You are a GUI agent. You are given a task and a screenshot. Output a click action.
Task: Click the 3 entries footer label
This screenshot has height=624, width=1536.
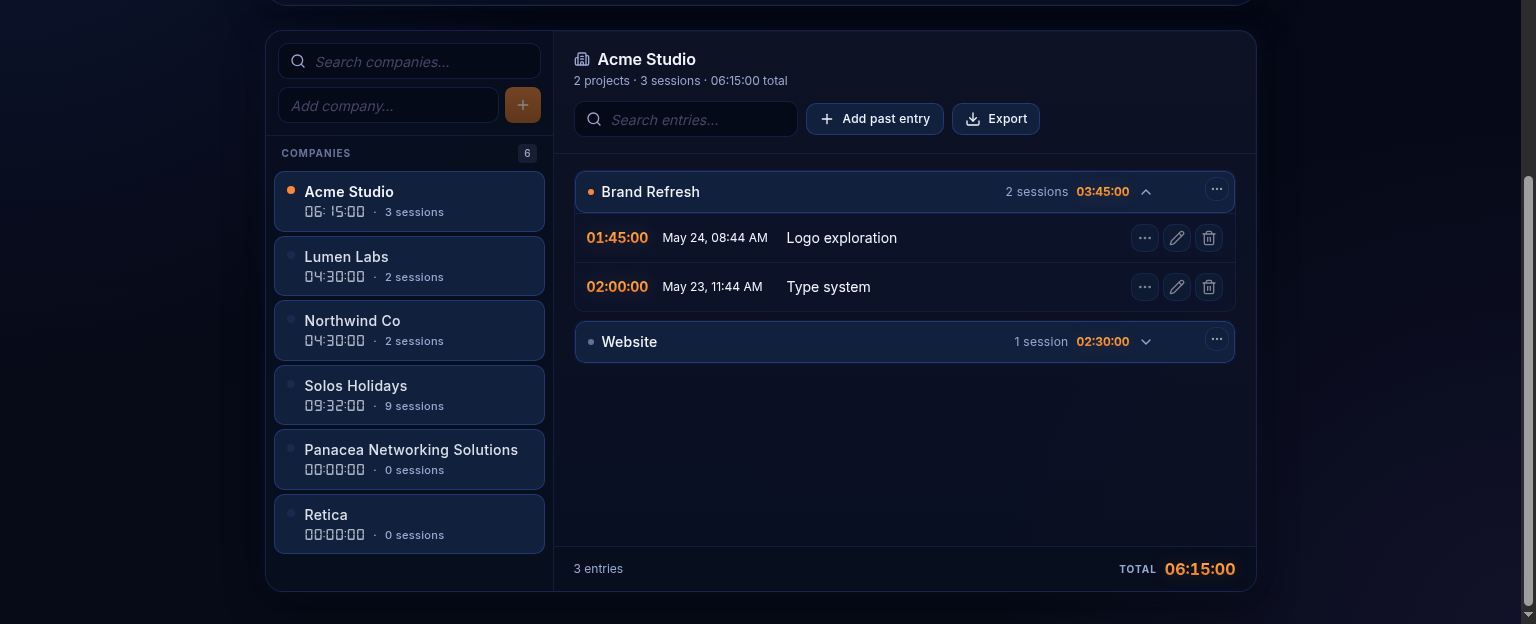click(598, 569)
